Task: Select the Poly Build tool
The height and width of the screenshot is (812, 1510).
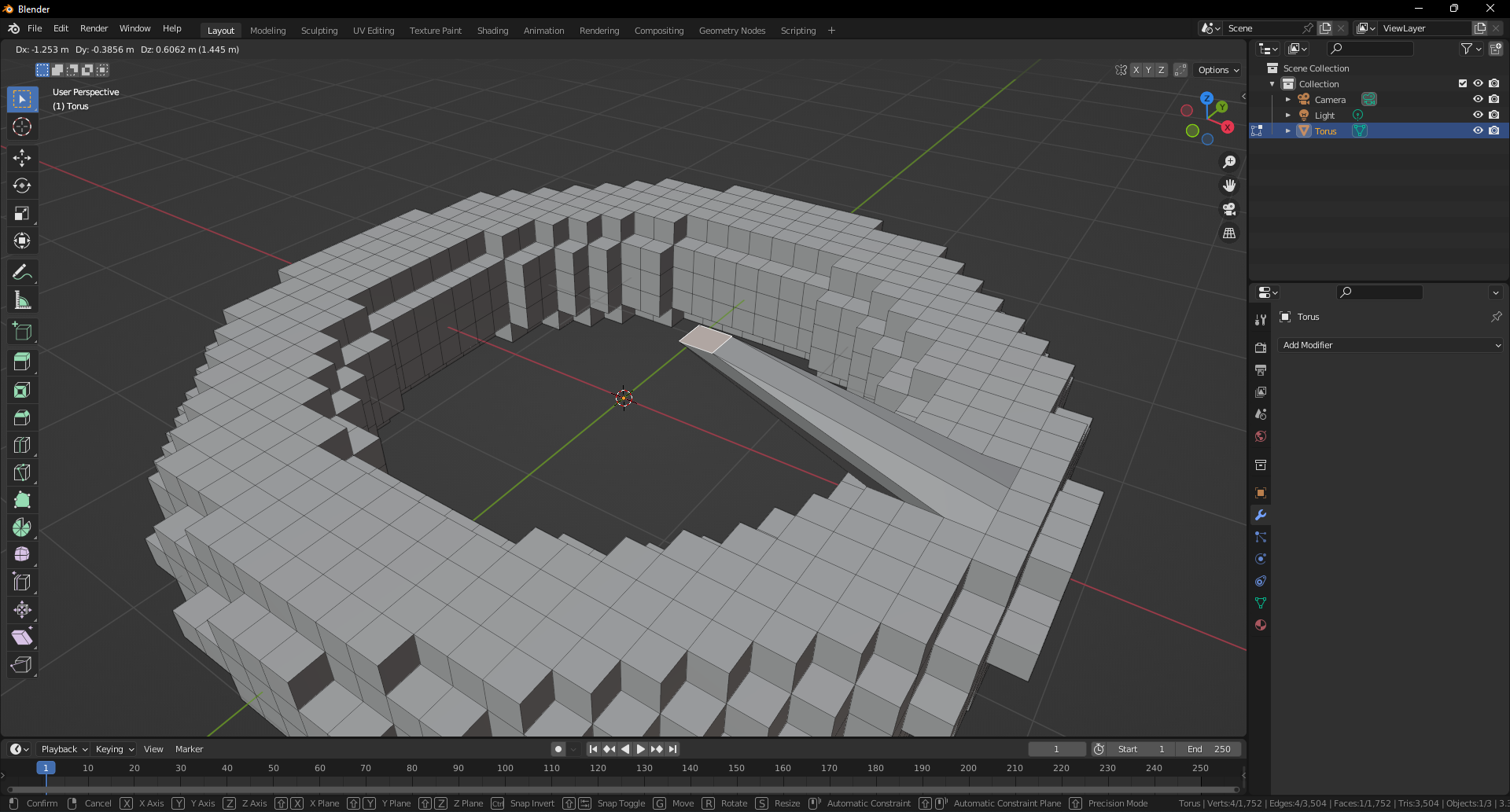Action: [x=22, y=500]
